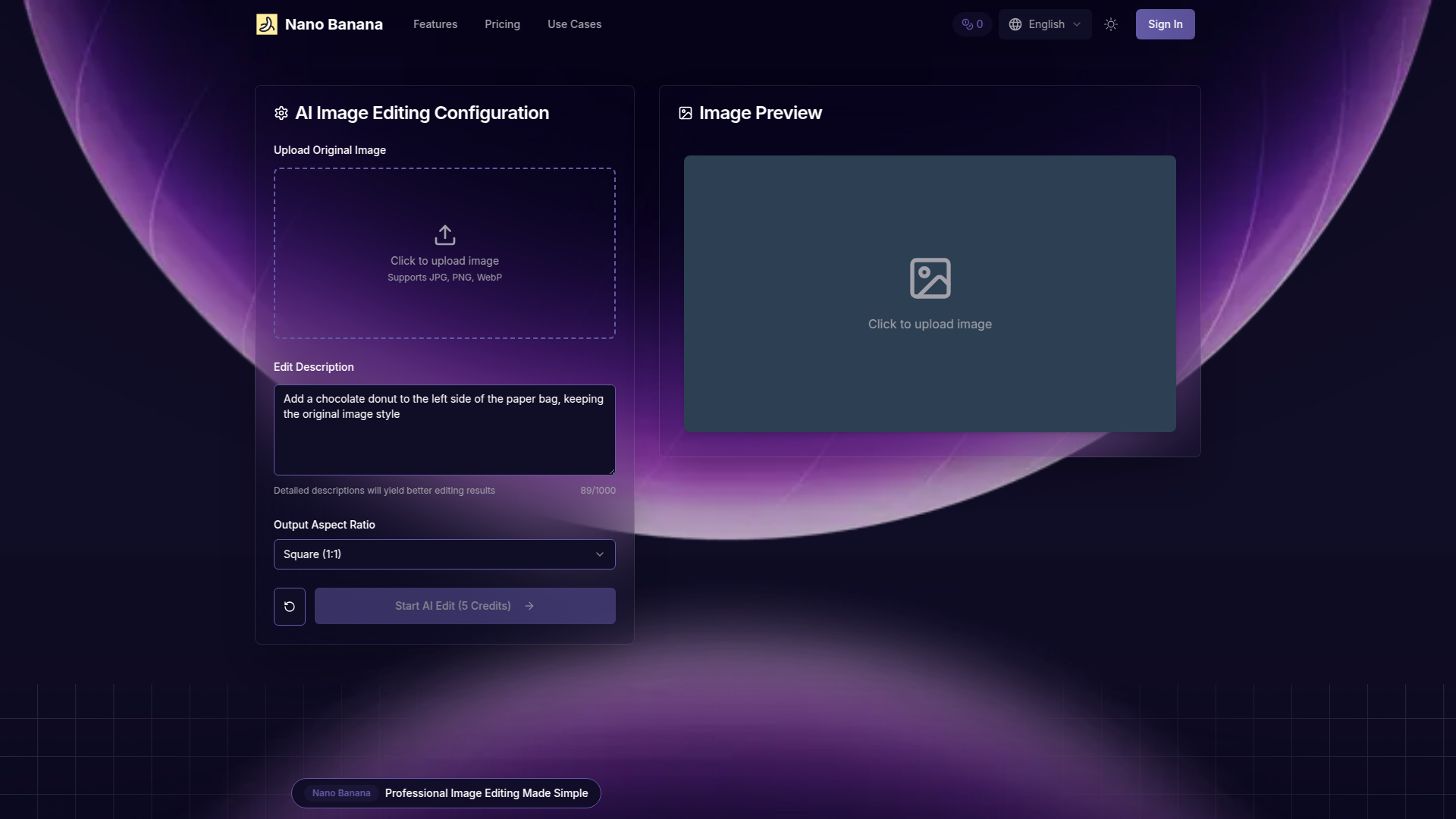This screenshot has height=819, width=1456.
Task: Toggle light/dark theme sun icon
Action: point(1111,24)
